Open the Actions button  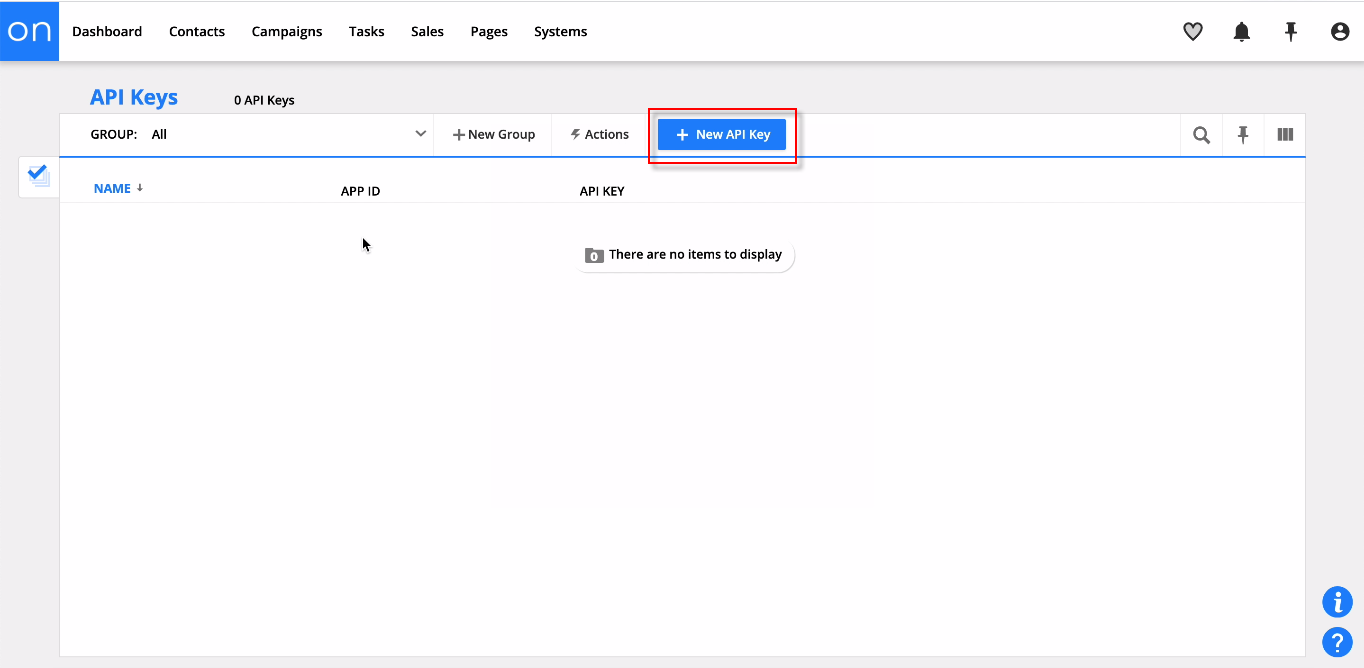(600, 135)
